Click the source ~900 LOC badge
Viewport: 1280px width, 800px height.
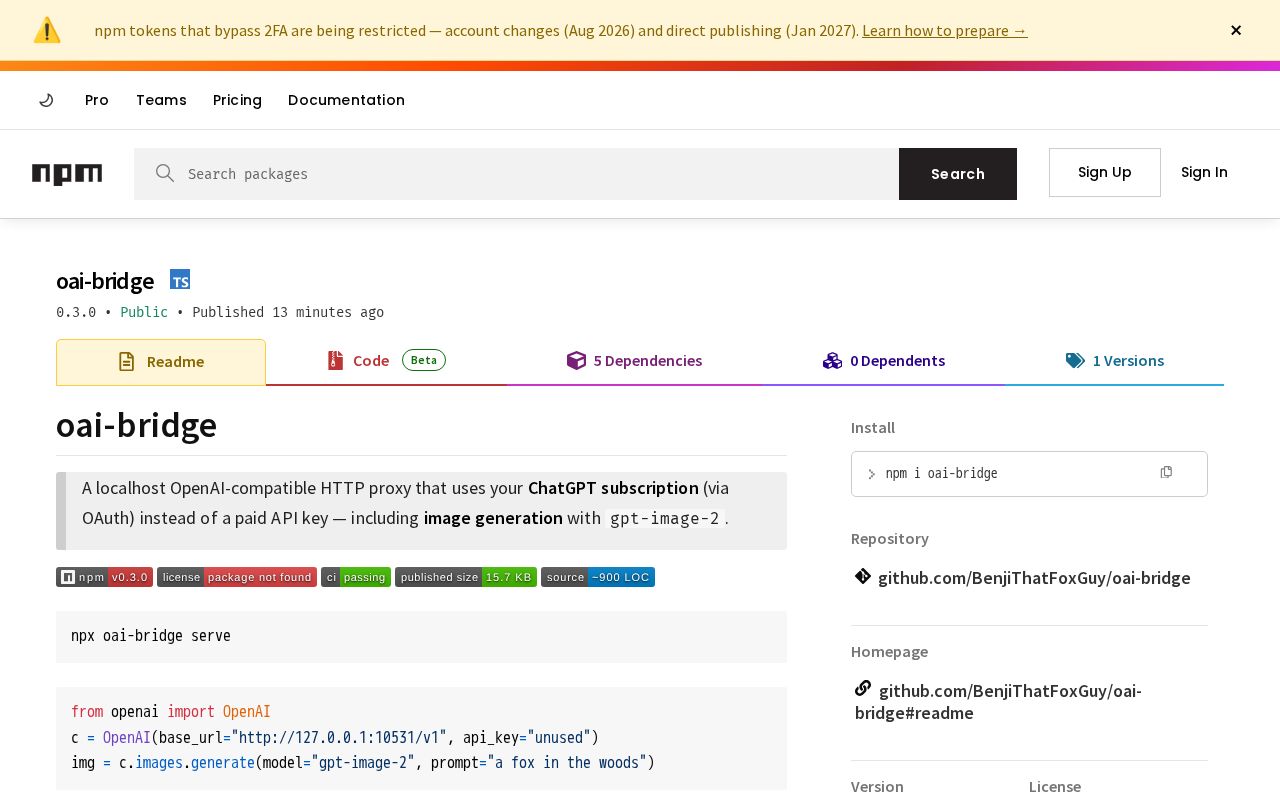click(x=598, y=577)
